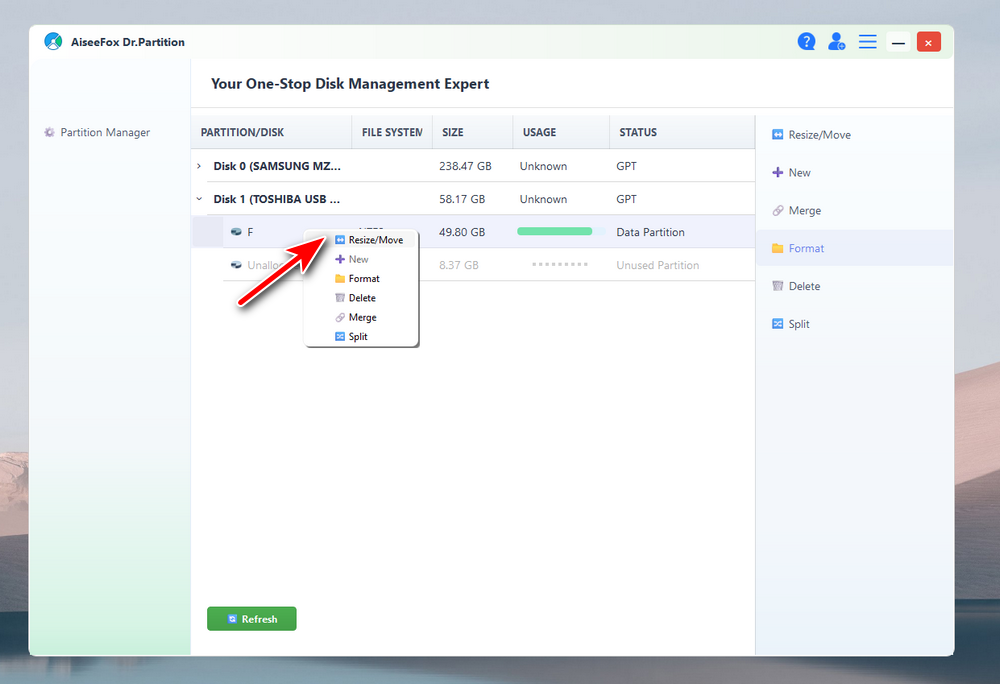Expand Disk 0 SAMSUNG tree row
The image size is (1000, 684).
pyautogui.click(x=199, y=166)
